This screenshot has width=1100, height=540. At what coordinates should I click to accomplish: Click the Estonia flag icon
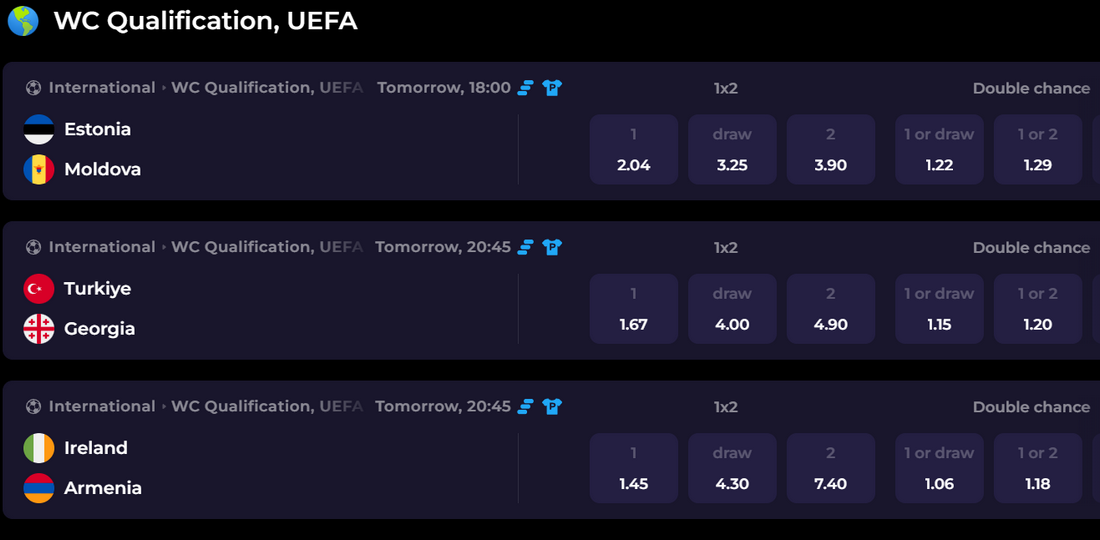click(39, 129)
